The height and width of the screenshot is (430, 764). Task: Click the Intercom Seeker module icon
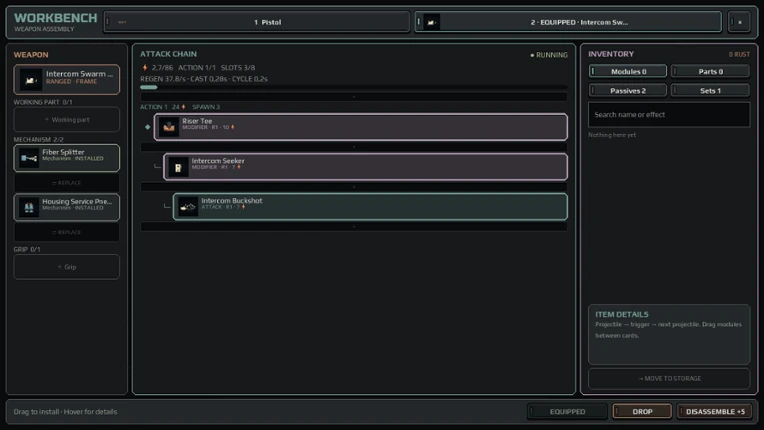(178, 167)
